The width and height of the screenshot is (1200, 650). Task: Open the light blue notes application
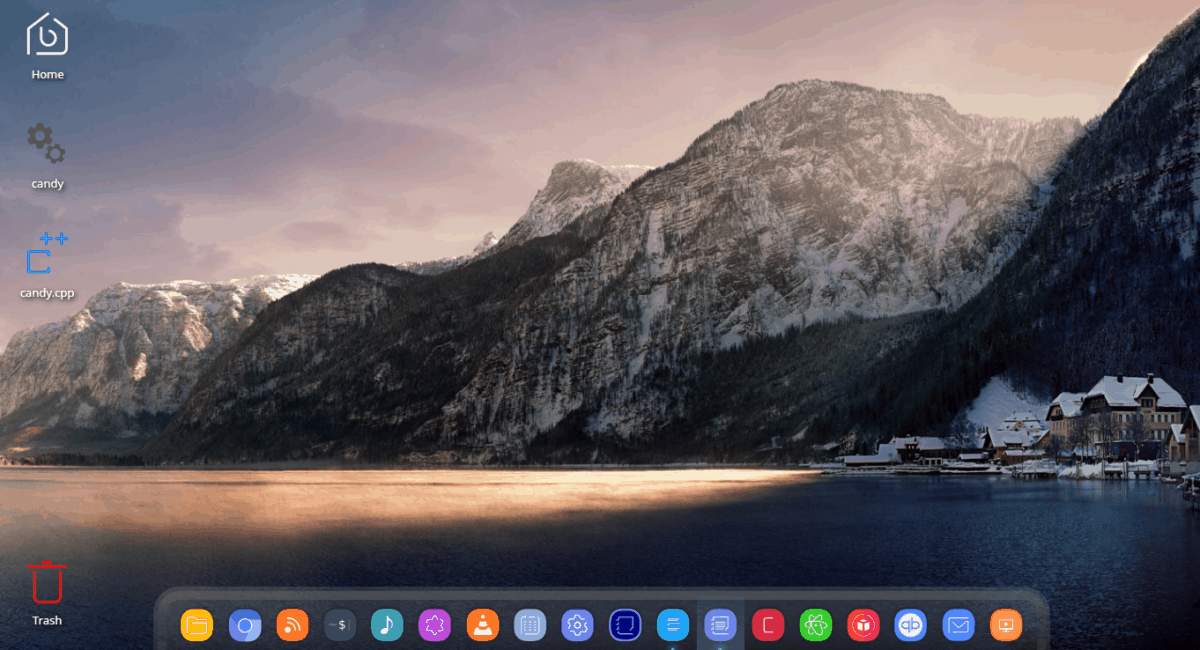(672, 624)
